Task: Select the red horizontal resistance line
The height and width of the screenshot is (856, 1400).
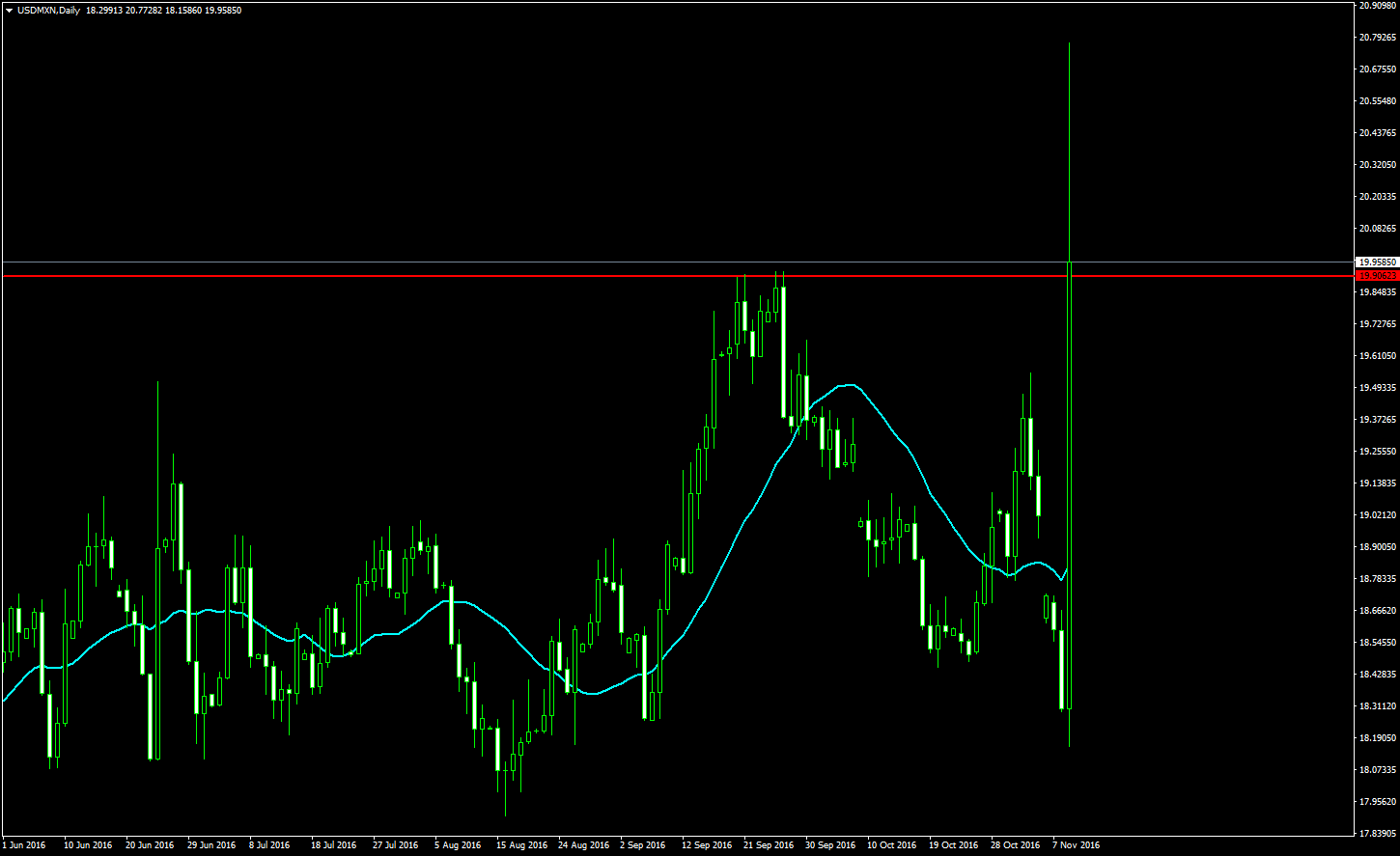Action: coord(483,276)
